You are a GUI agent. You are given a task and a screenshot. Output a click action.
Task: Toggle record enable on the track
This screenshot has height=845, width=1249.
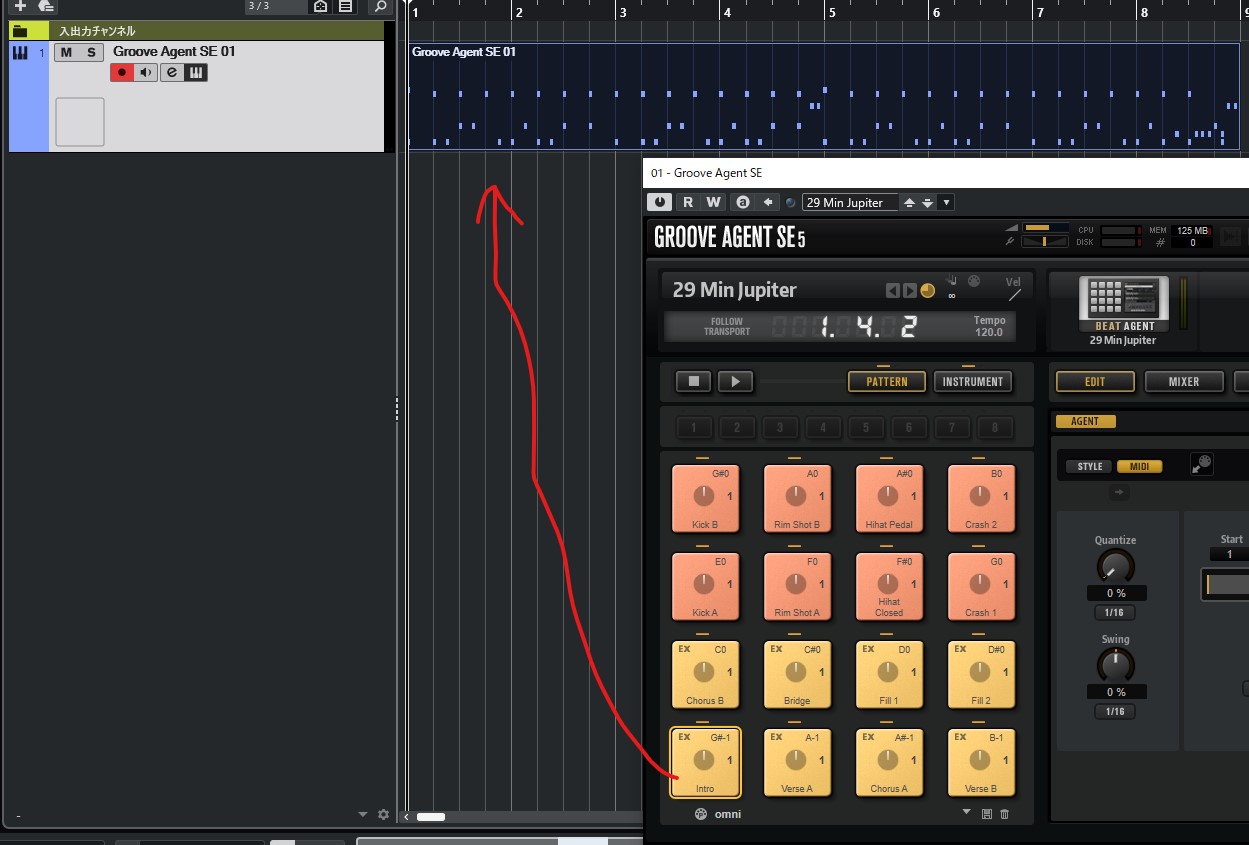coord(122,72)
